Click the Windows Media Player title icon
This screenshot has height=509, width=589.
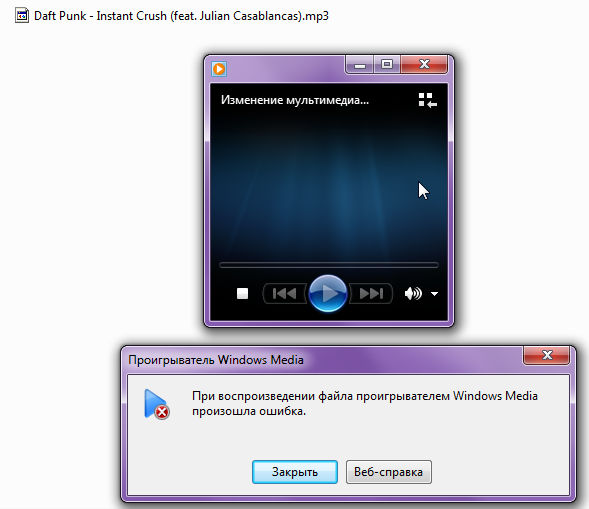click(x=219, y=69)
